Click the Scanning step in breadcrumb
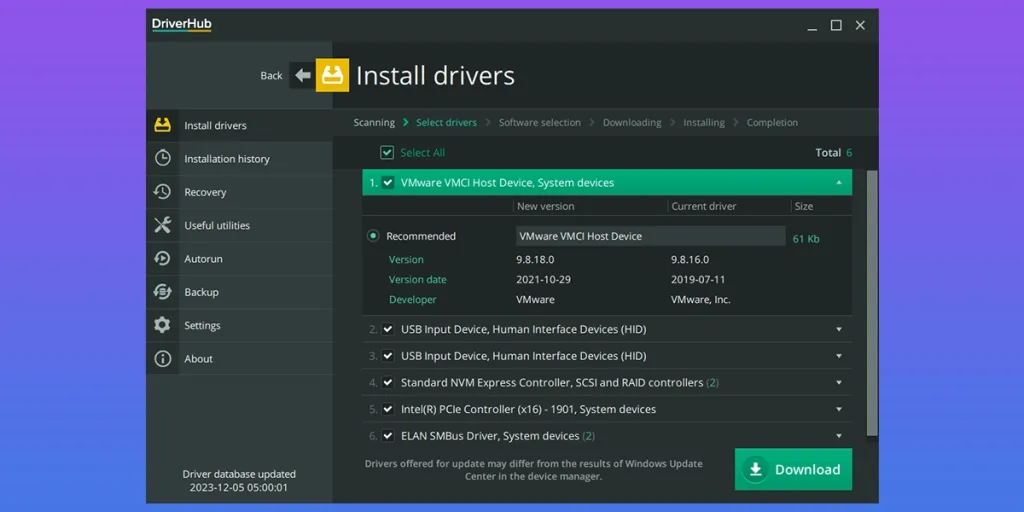The height and width of the screenshot is (512, 1024). coord(374,123)
